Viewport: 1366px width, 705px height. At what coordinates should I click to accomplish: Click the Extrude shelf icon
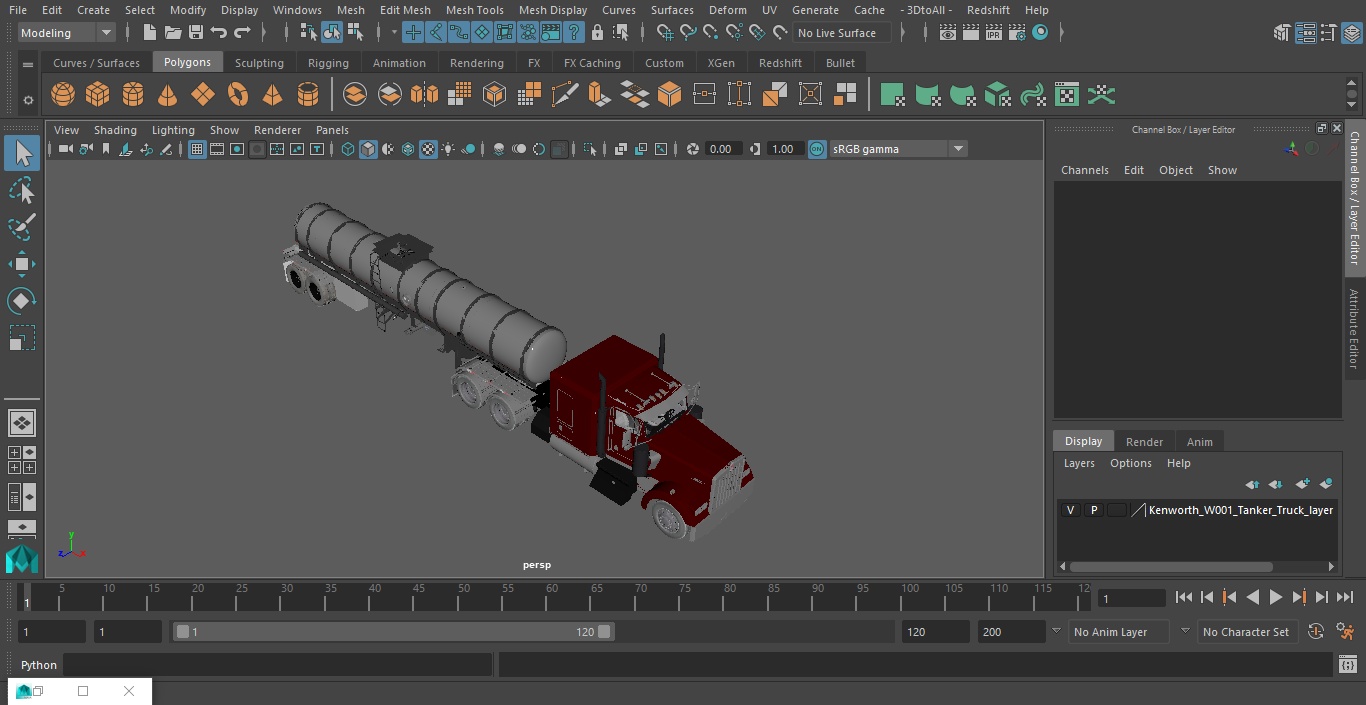click(x=599, y=95)
